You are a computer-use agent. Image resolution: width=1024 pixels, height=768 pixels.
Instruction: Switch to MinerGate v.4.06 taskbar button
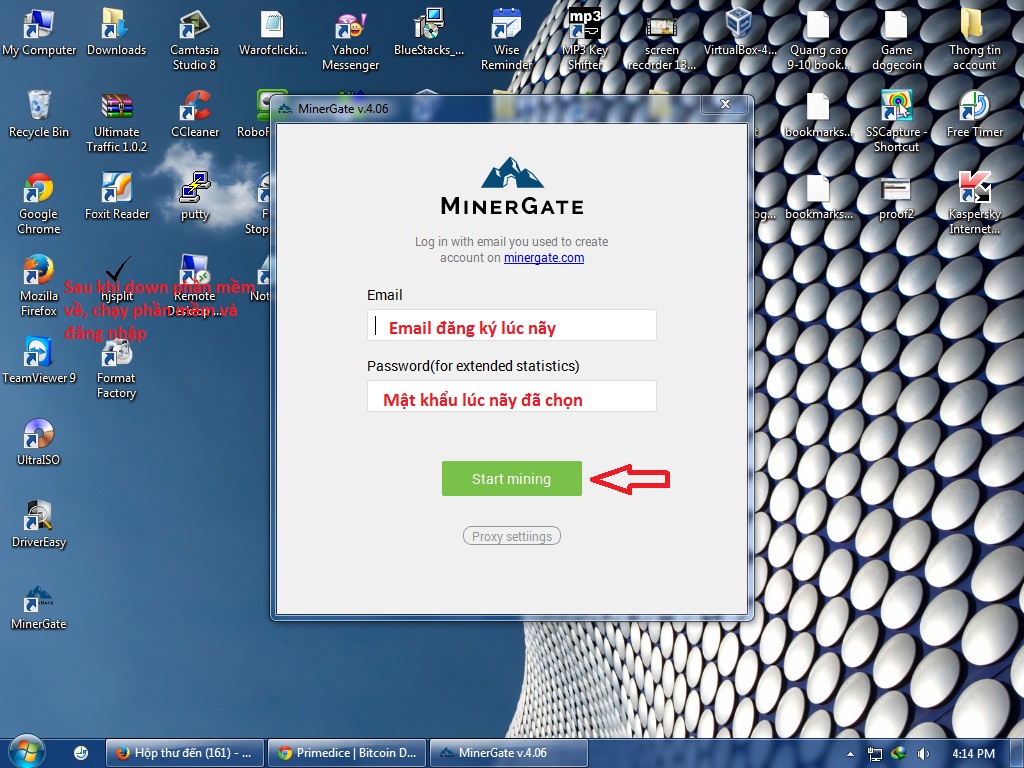pyautogui.click(x=509, y=753)
